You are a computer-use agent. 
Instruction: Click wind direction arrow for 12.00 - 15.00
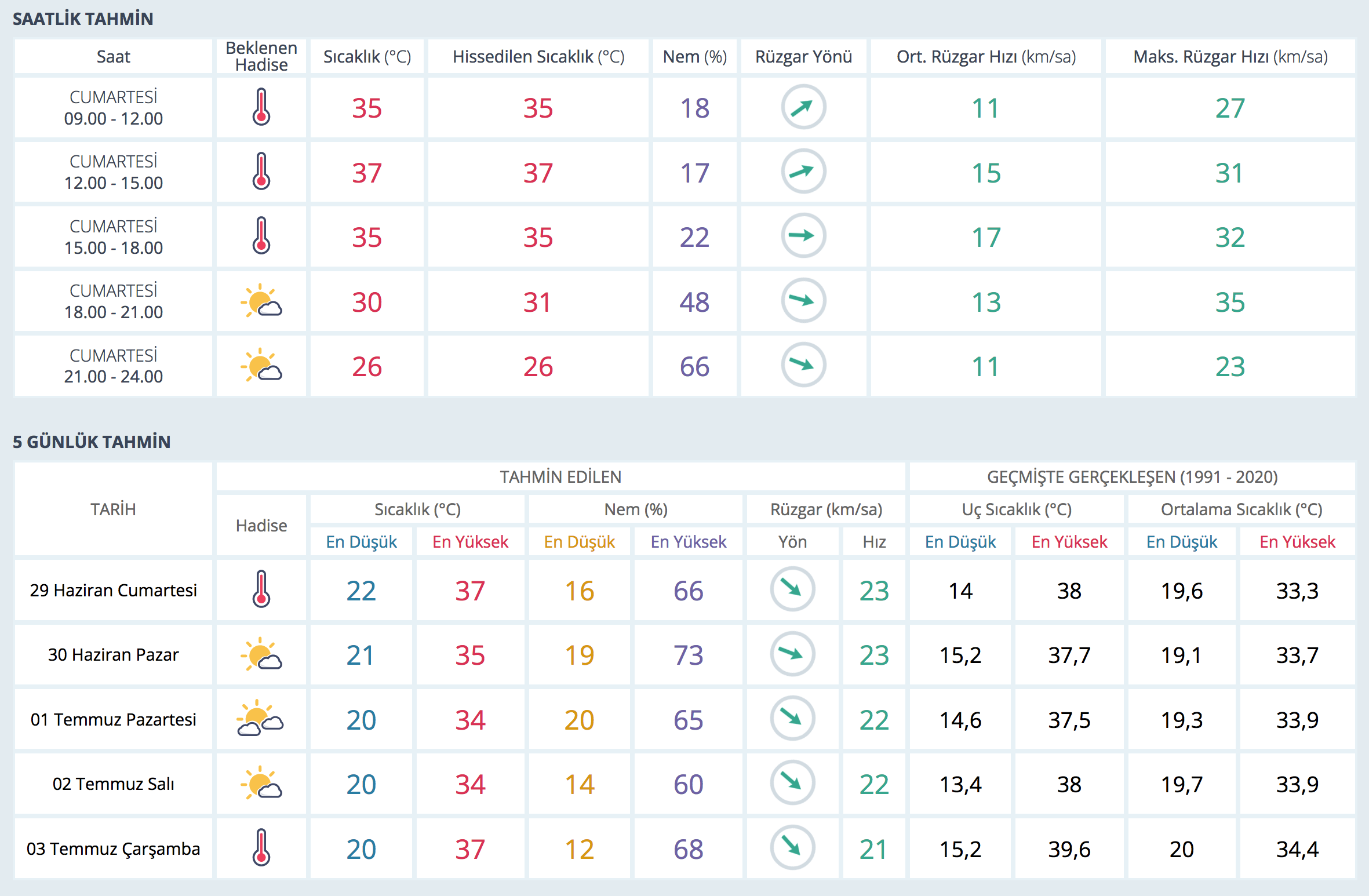[x=803, y=172]
